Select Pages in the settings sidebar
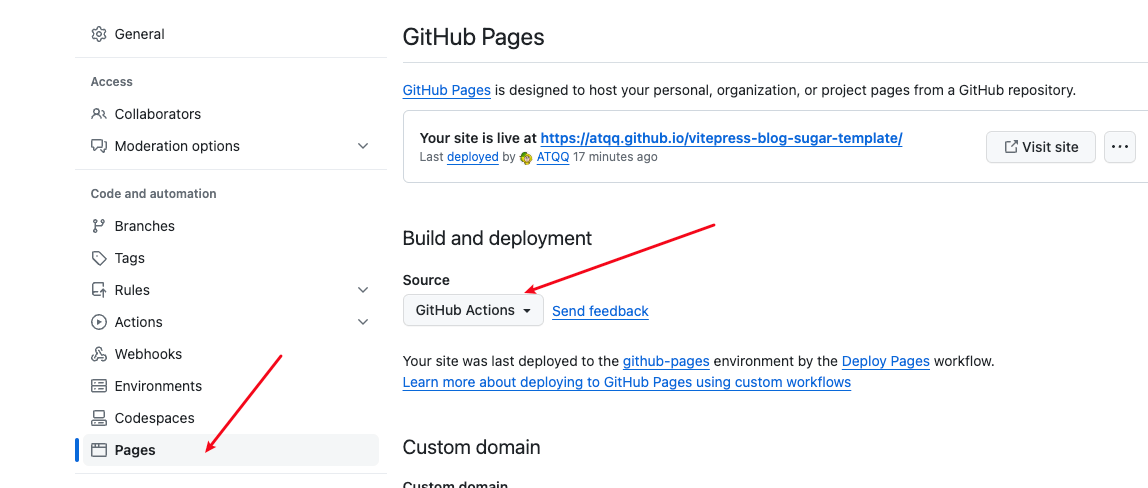Viewport: 1148px width, 488px height. pos(135,450)
